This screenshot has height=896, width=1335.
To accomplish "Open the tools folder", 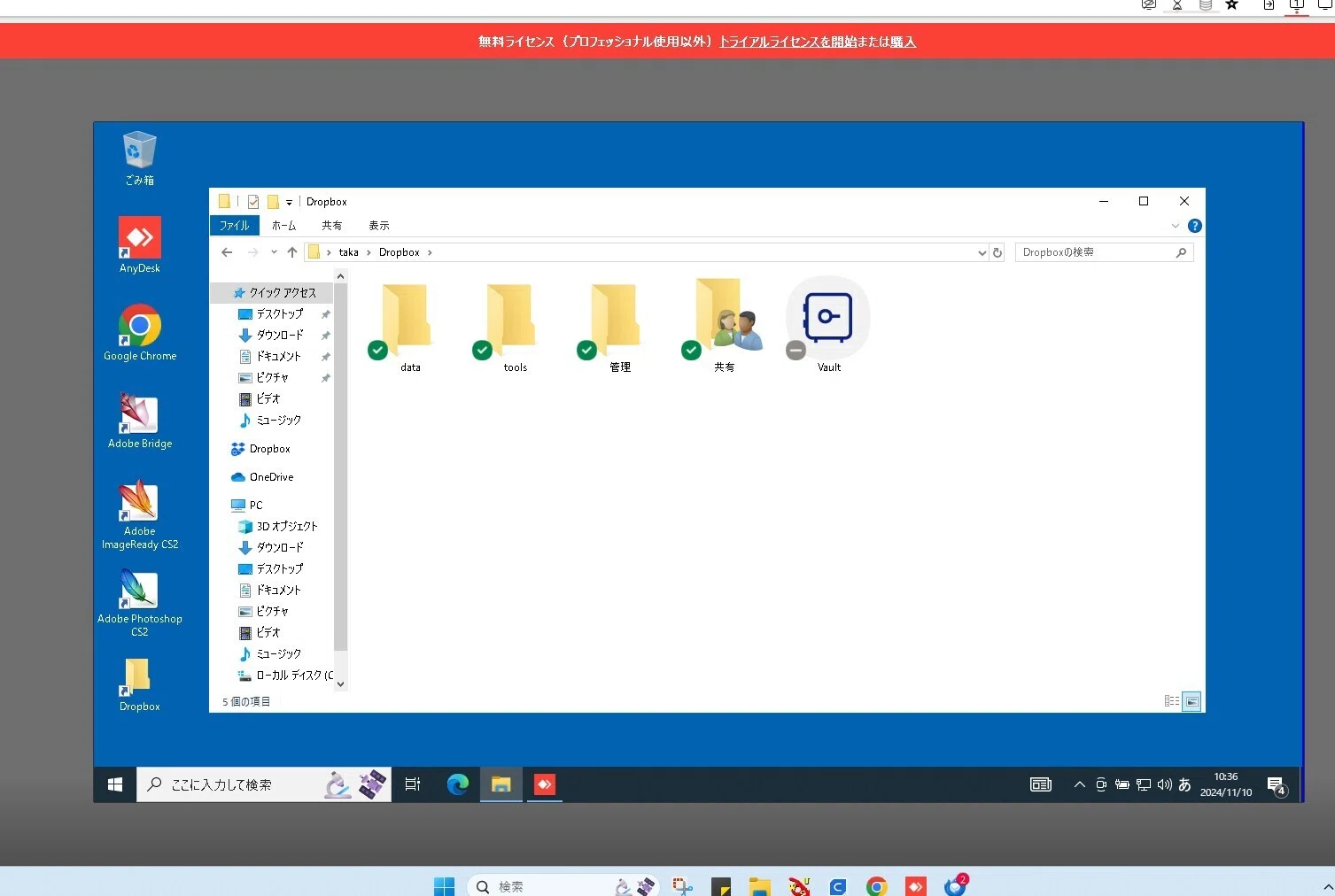I will pyautogui.click(x=510, y=324).
